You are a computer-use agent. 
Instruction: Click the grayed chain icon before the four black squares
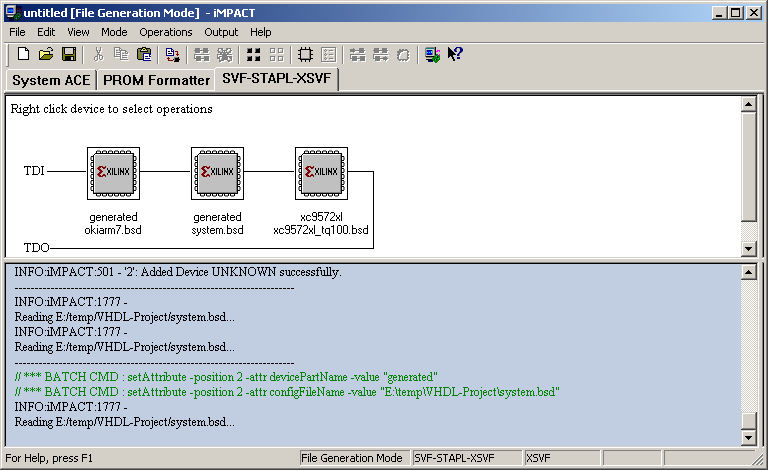point(224,54)
